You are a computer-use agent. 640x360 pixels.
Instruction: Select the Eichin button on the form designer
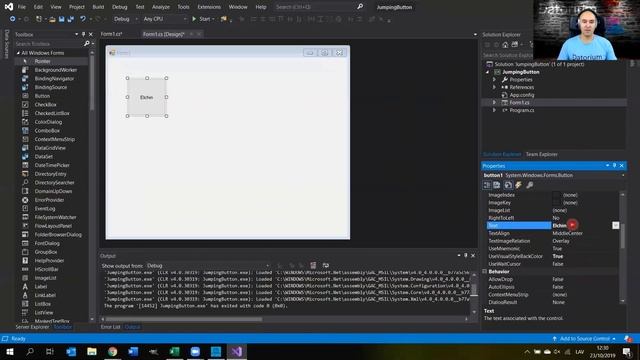click(147, 97)
